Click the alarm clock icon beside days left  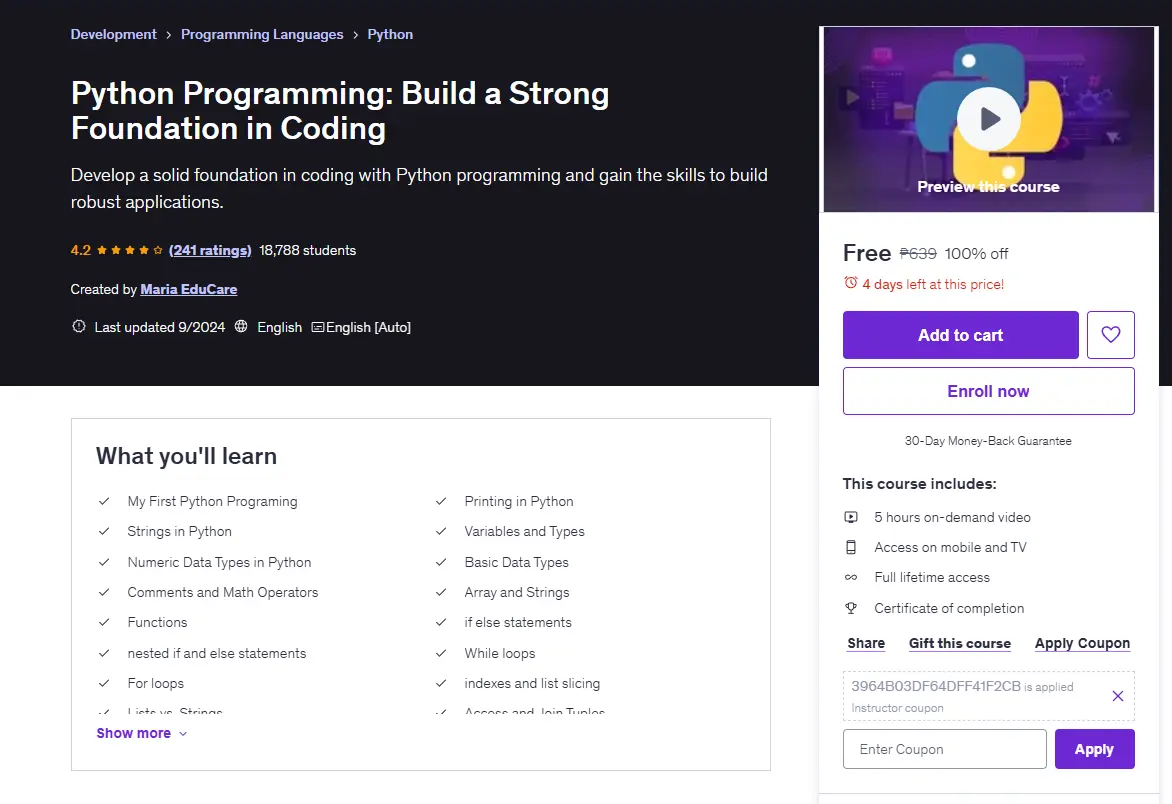coord(851,283)
